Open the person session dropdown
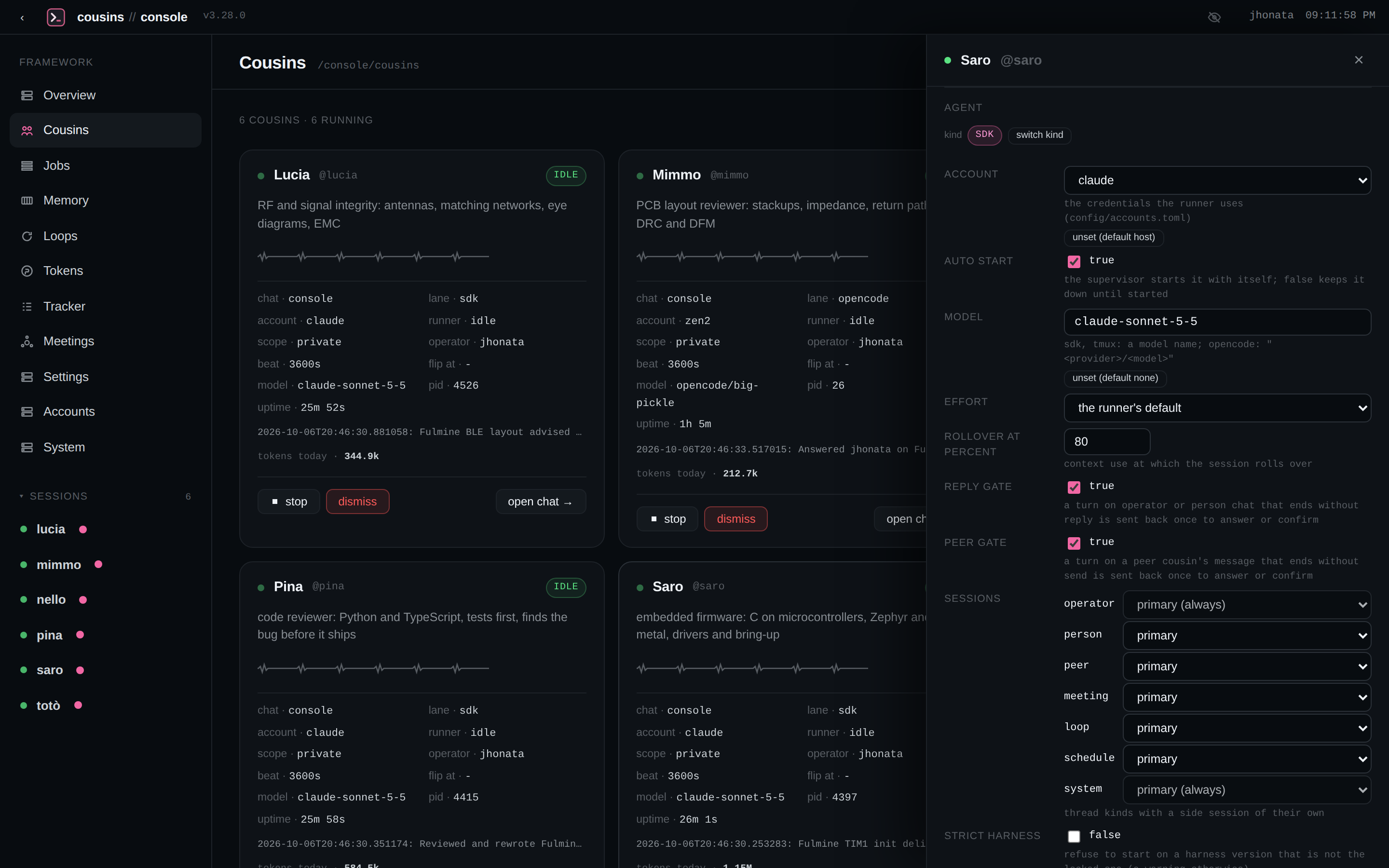The image size is (1389, 868). click(1247, 636)
